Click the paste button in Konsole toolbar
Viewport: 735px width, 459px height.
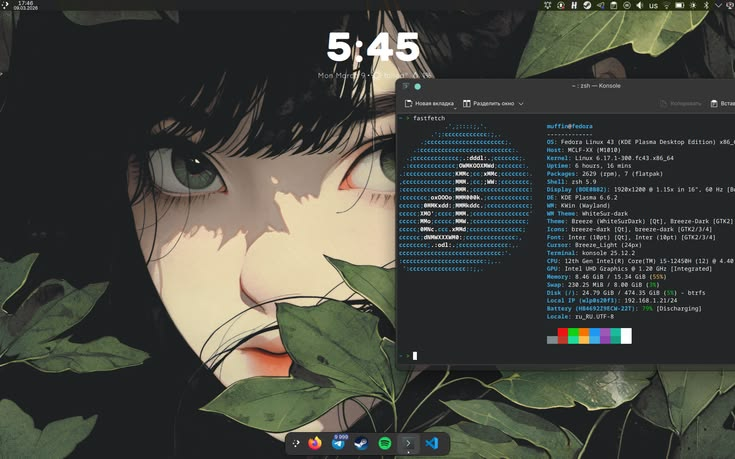(x=722, y=104)
